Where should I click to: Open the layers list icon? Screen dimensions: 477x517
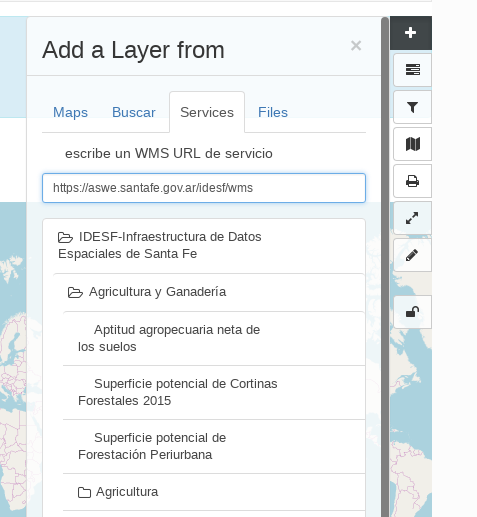click(x=413, y=70)
